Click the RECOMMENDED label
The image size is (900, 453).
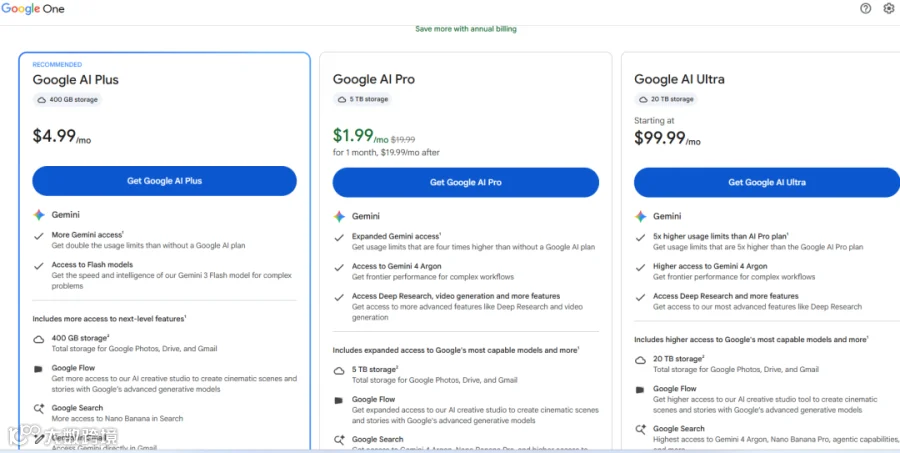click(57, 64)
